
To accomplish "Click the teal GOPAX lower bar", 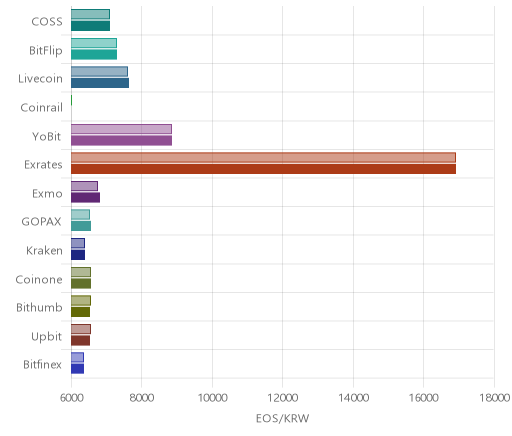I will point(81,226).
